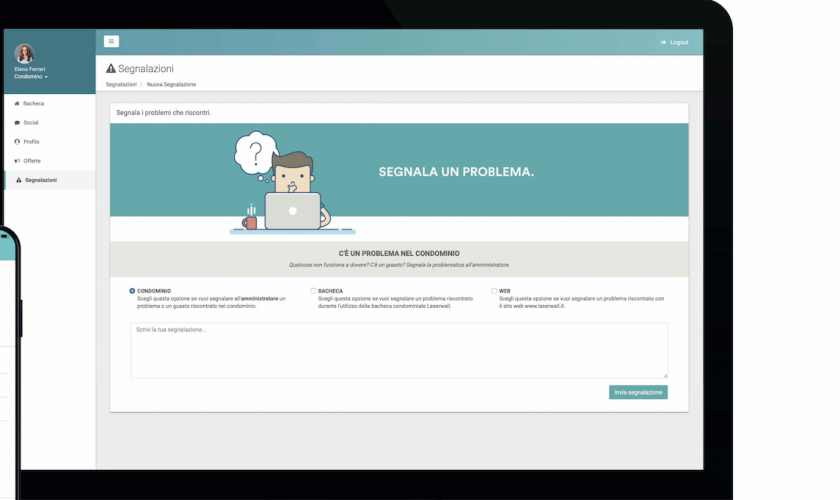840x500 pixels.
Task: Click Elena Ferrari's profile avatar
Action: tap(24, 54)
